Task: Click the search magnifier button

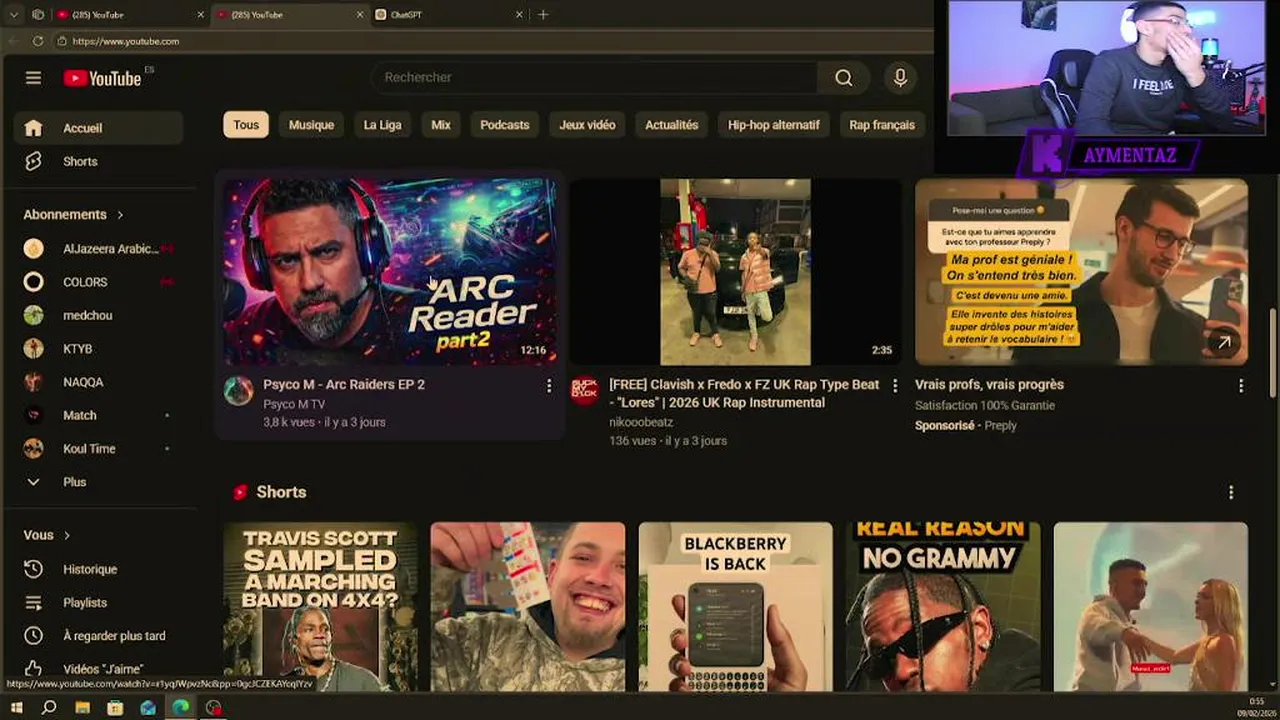Action: click(x=844, y=78)
